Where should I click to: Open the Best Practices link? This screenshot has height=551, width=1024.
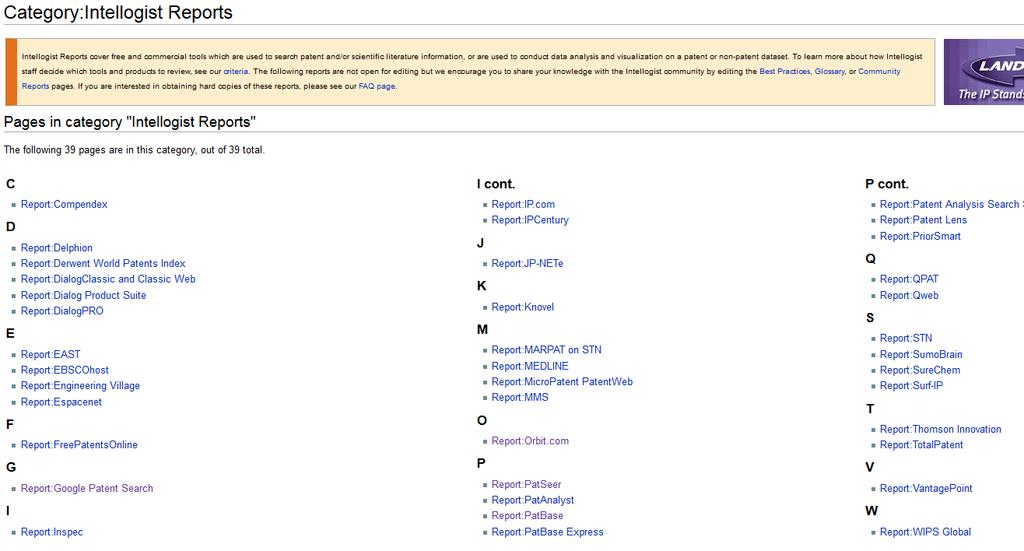coord(784,72)
